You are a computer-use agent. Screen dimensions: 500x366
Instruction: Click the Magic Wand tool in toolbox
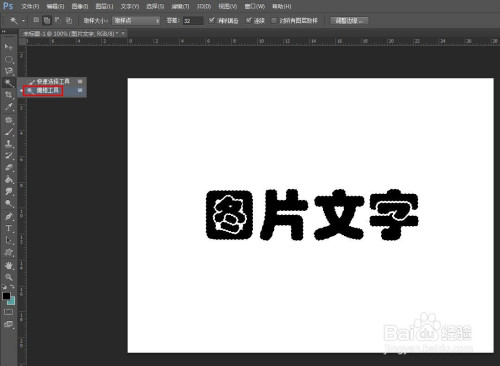[x=9, y=83]
